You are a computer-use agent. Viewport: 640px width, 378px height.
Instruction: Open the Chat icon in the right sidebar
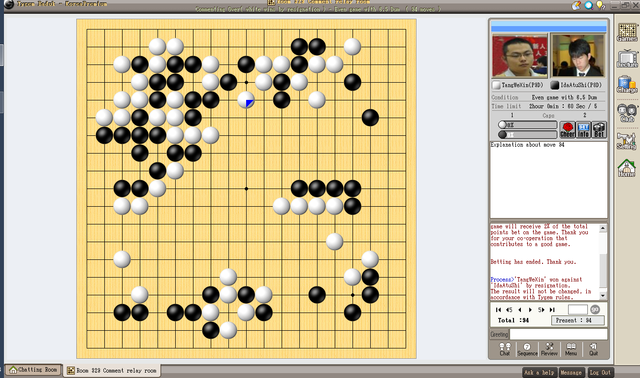pos(627,113)
